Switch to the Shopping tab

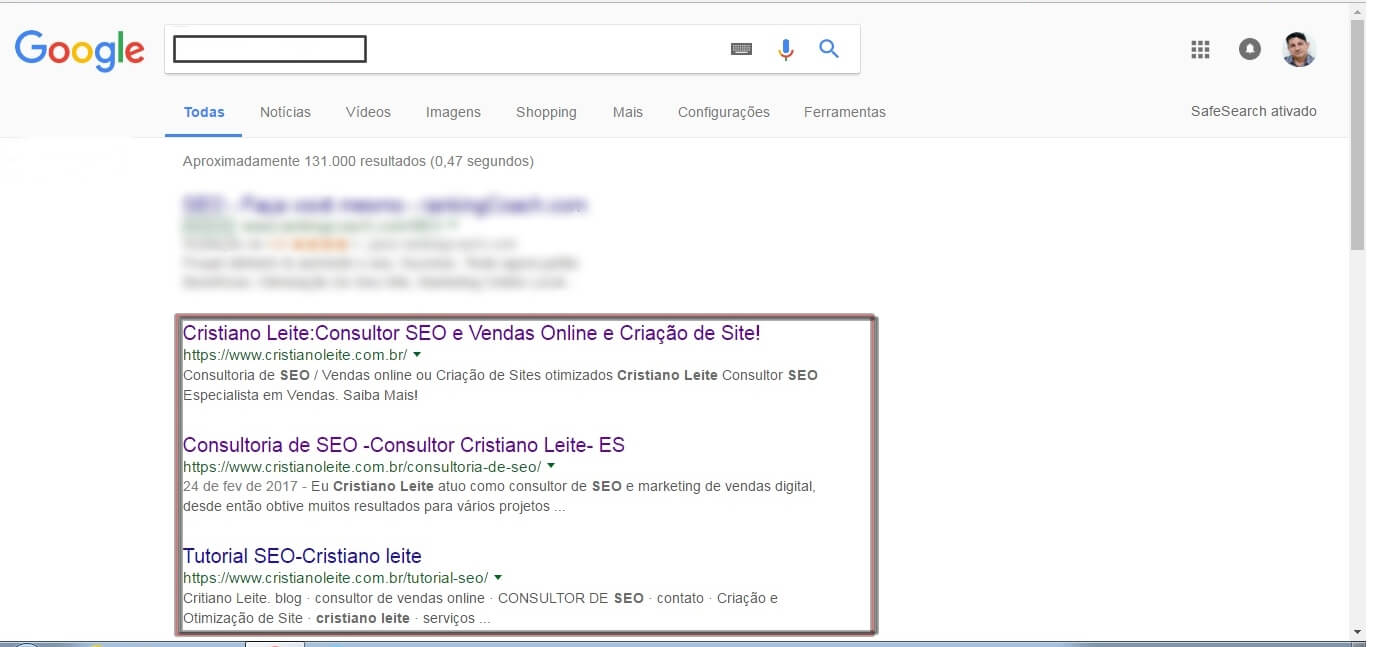pyautogui.click(x=546, y=112)
